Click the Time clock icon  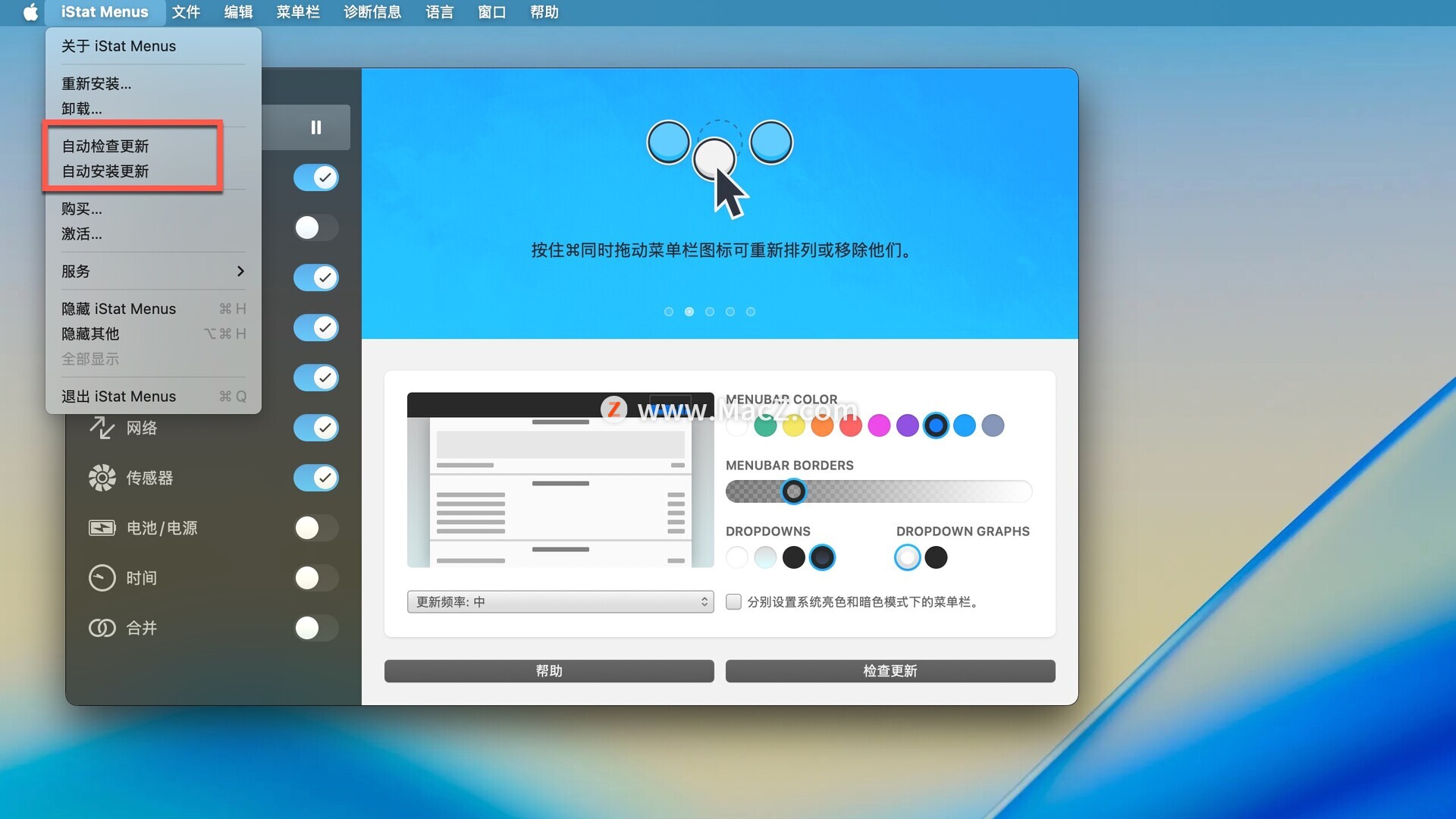coord(102,578)
